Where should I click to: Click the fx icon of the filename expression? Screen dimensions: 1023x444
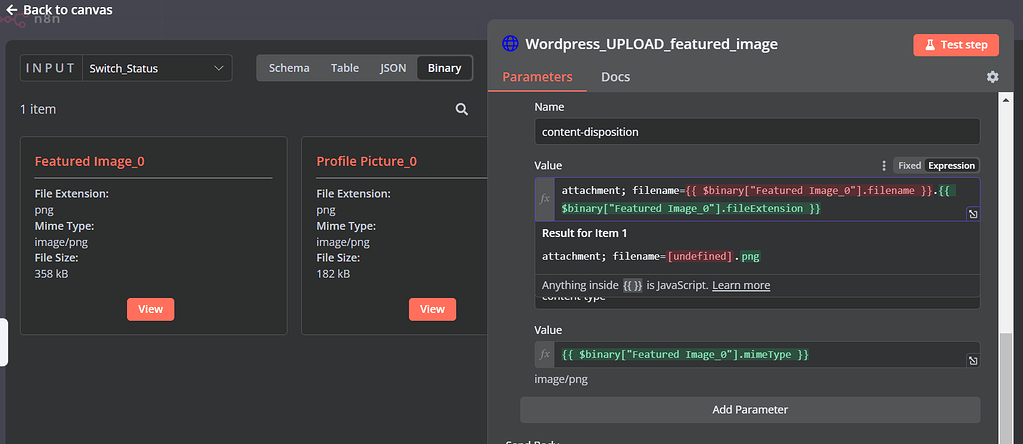(x=545, y=200)
